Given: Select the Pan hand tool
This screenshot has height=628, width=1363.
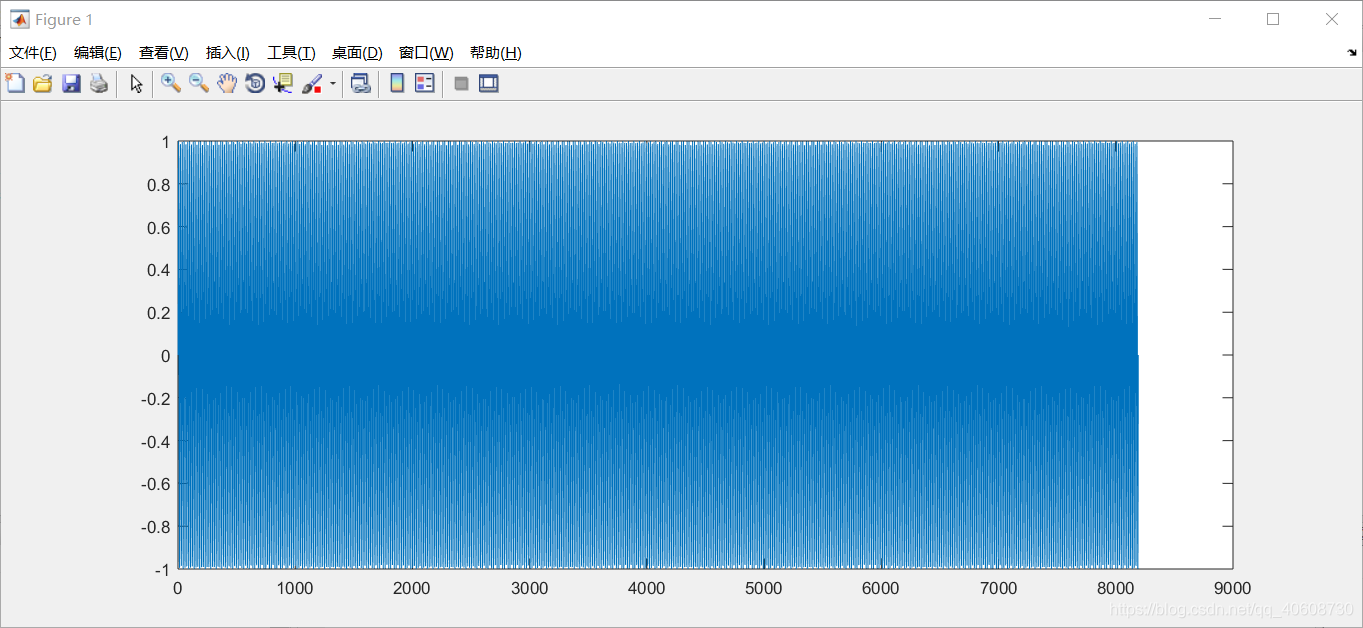Looking at the screenshot, I should pyautogui.click(x=227, y=83).
